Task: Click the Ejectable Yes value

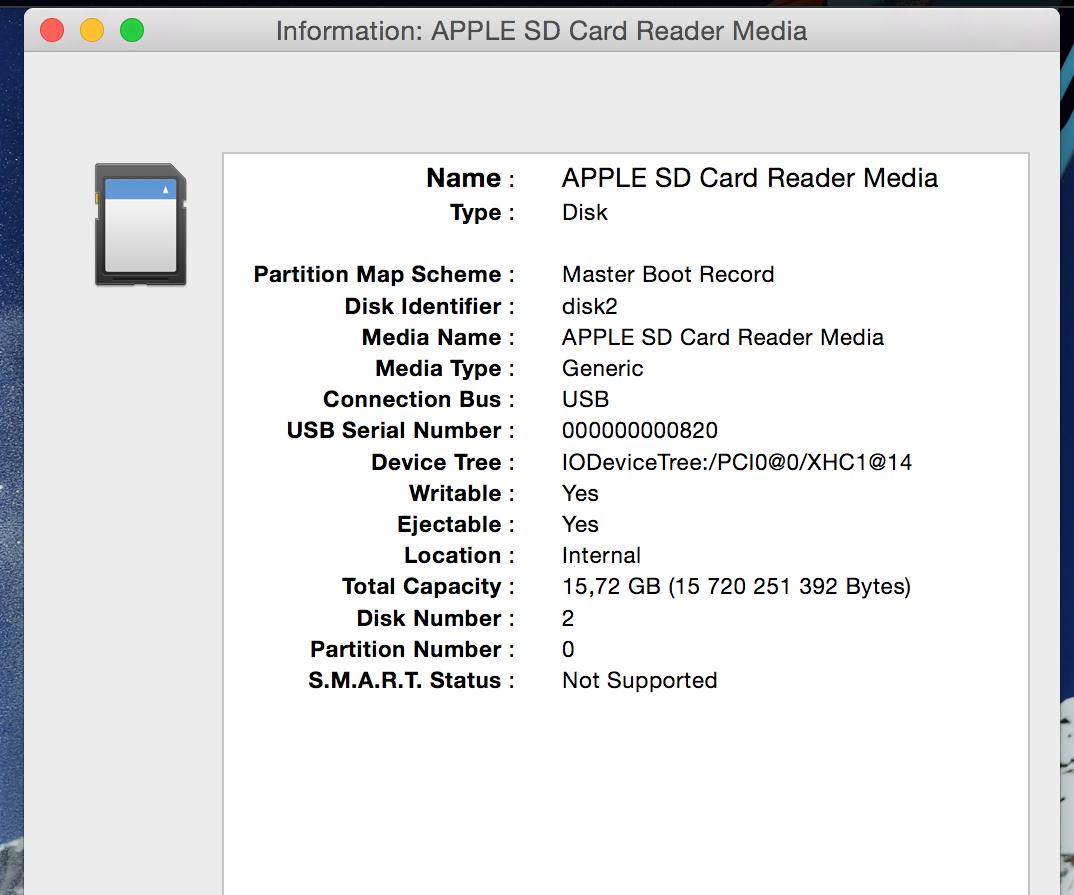Action: [x=580, y=524]
